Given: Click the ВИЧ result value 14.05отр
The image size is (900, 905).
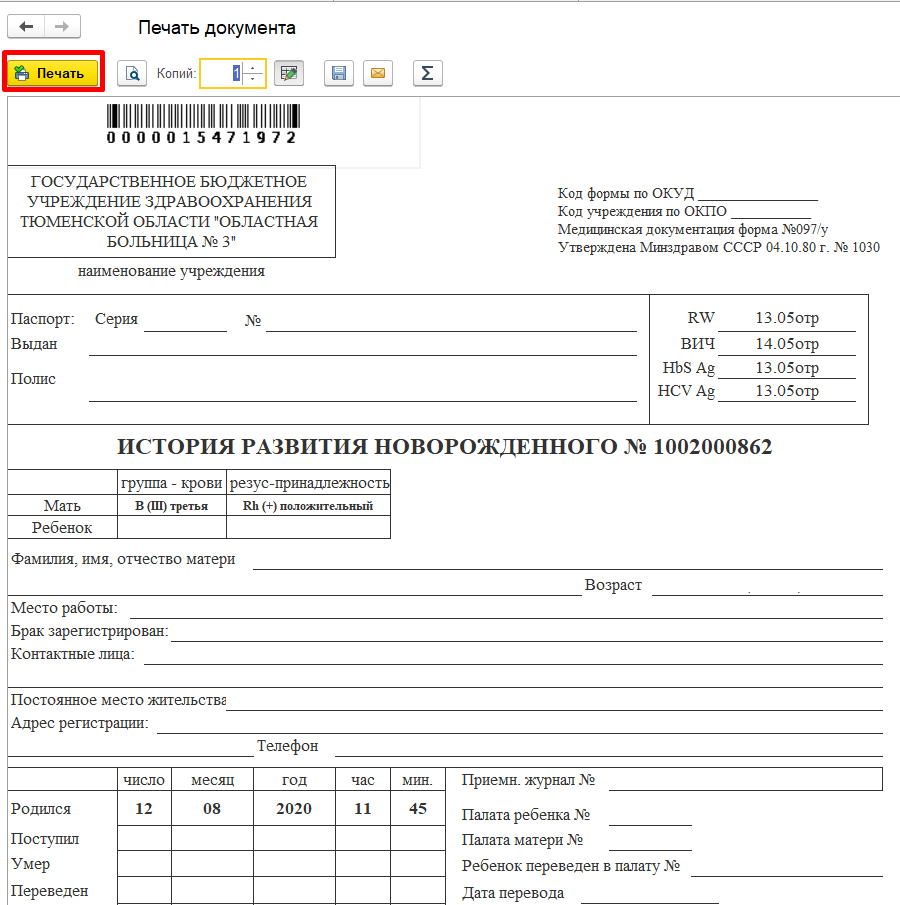Looking at the screenshot, I should click(x=786, y=344).
